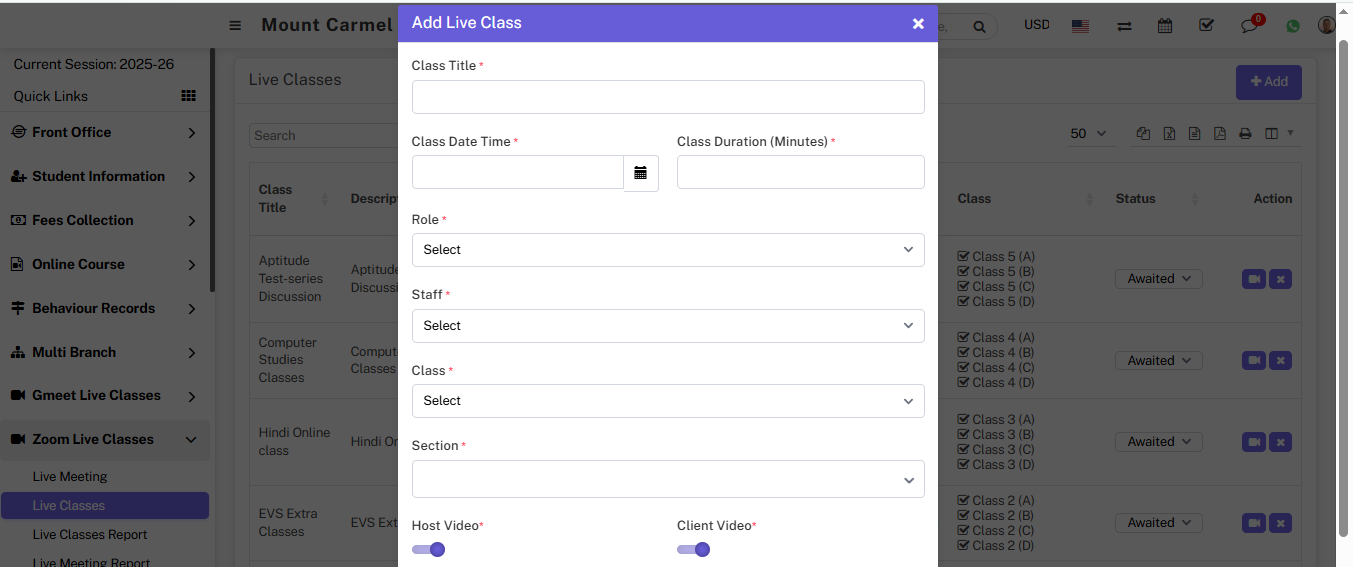
Task: Open the Role dropdown
Action: point(668,250)
